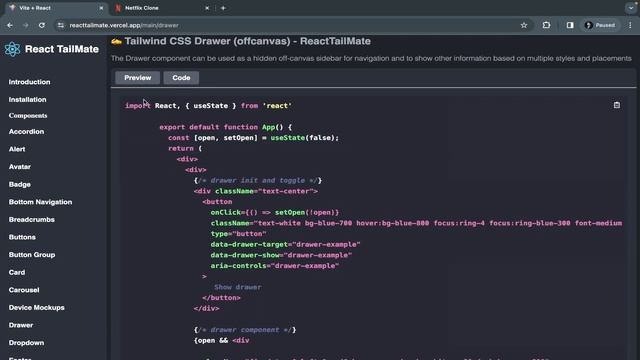Click the Components sidebar heading
This screenshot has width=640, height=360.
[28, 116]
